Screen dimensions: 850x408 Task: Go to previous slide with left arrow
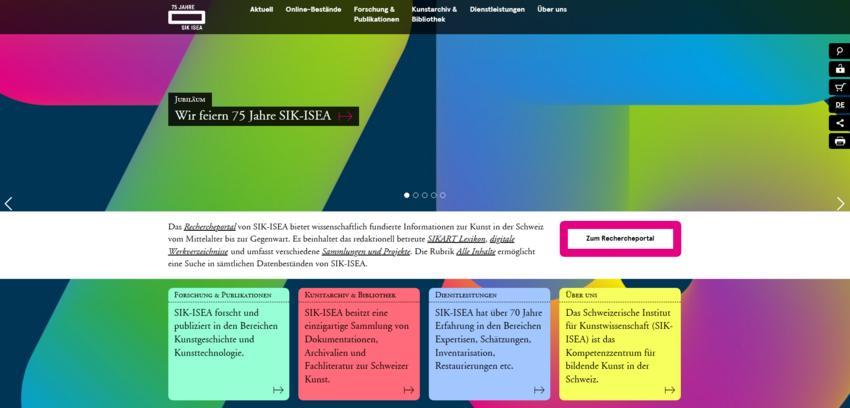(x=8, y=204)
